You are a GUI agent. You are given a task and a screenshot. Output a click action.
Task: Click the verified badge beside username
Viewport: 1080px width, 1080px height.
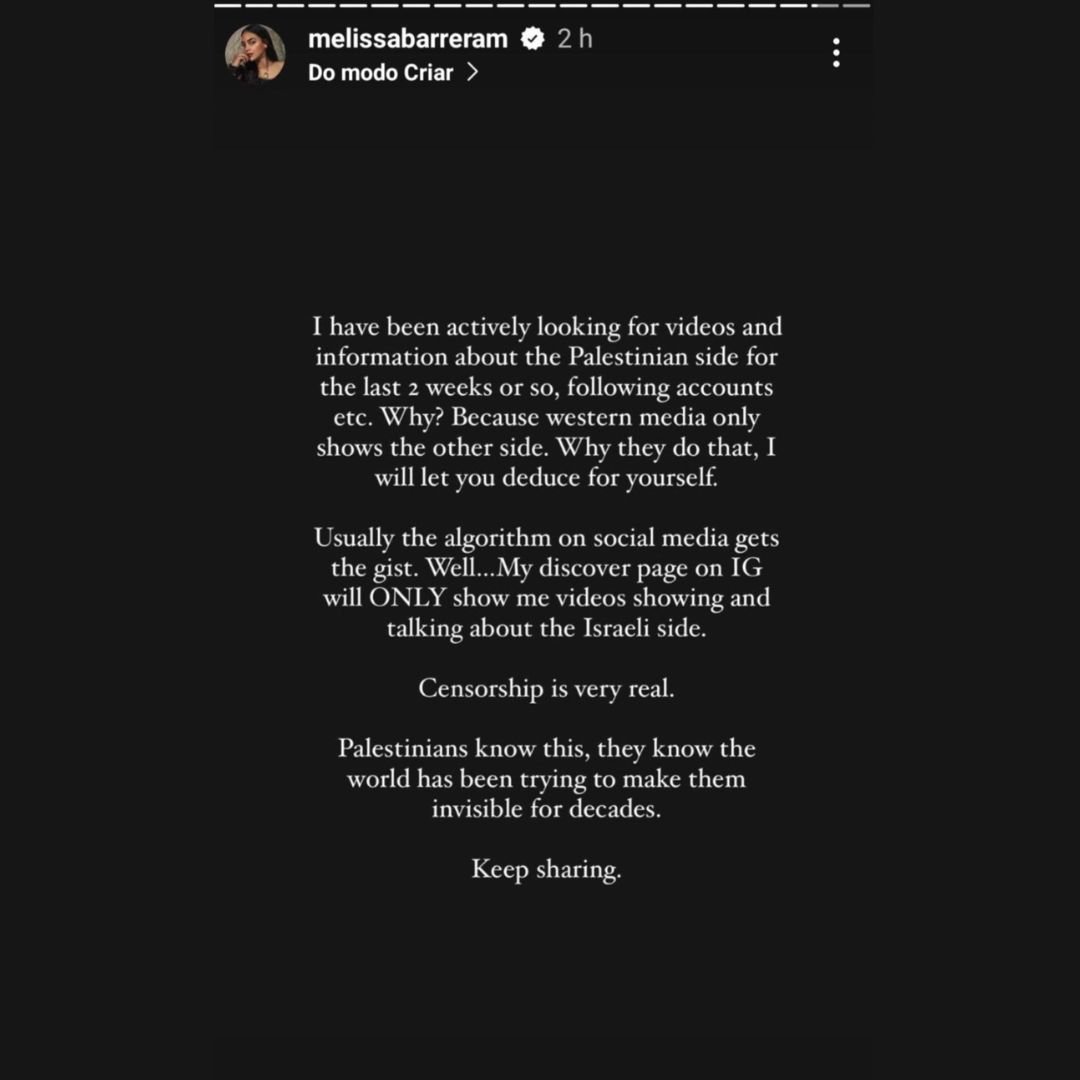point(532,39)
